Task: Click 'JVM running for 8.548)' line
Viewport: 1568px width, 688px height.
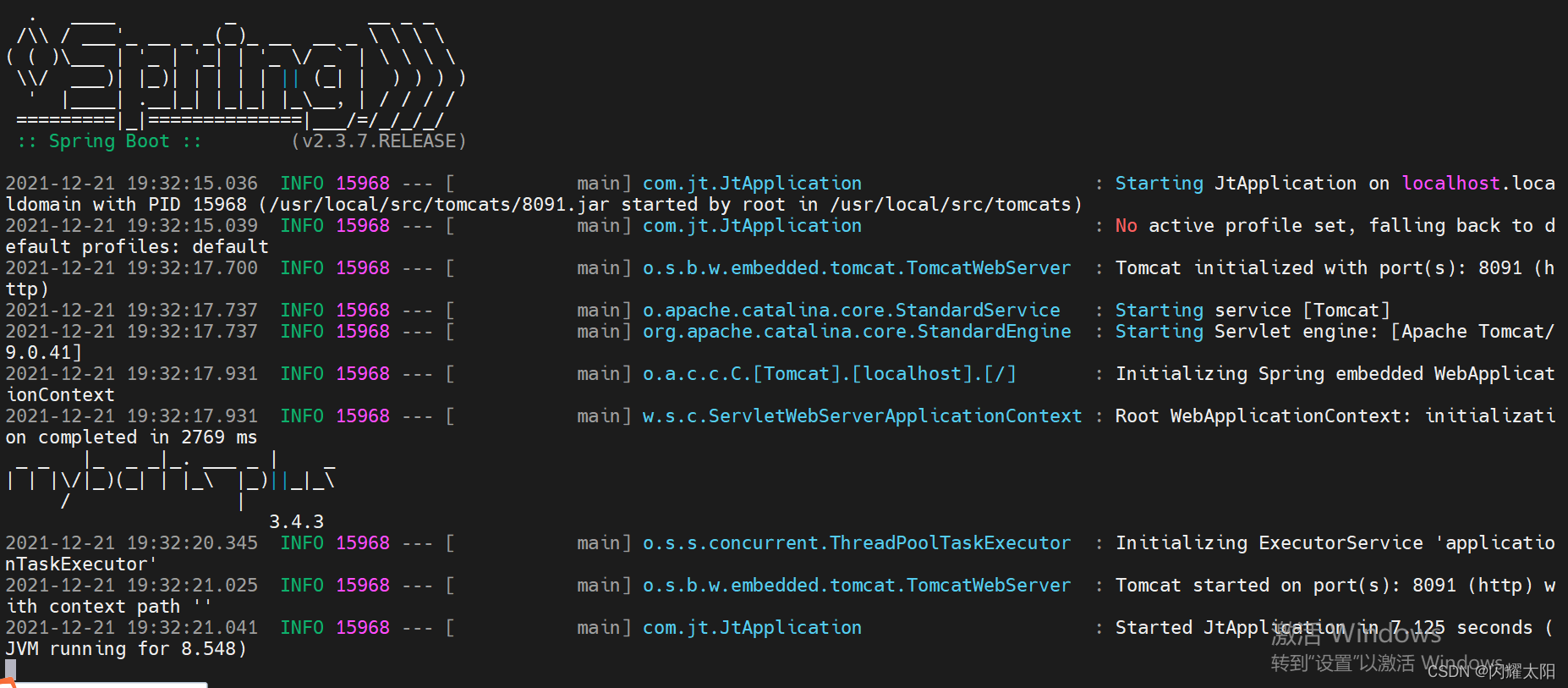Action: pos(126,649)
